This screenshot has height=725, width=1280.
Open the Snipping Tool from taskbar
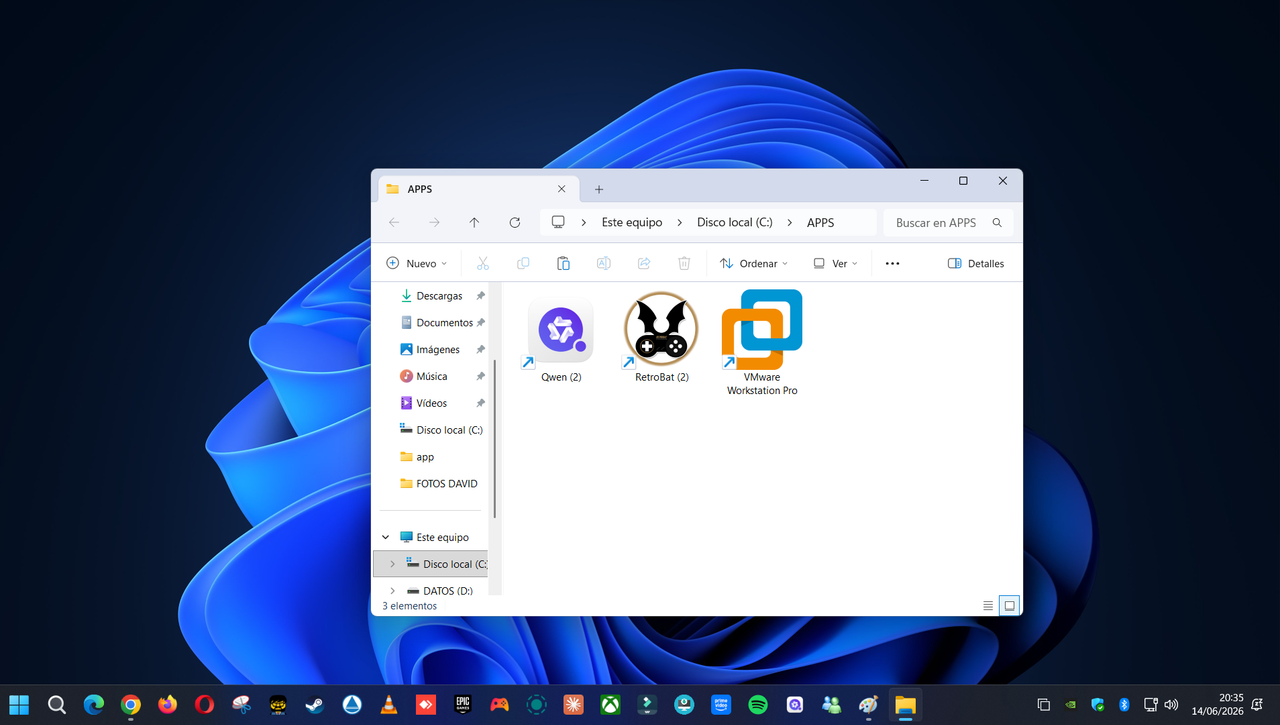[241, 704]
